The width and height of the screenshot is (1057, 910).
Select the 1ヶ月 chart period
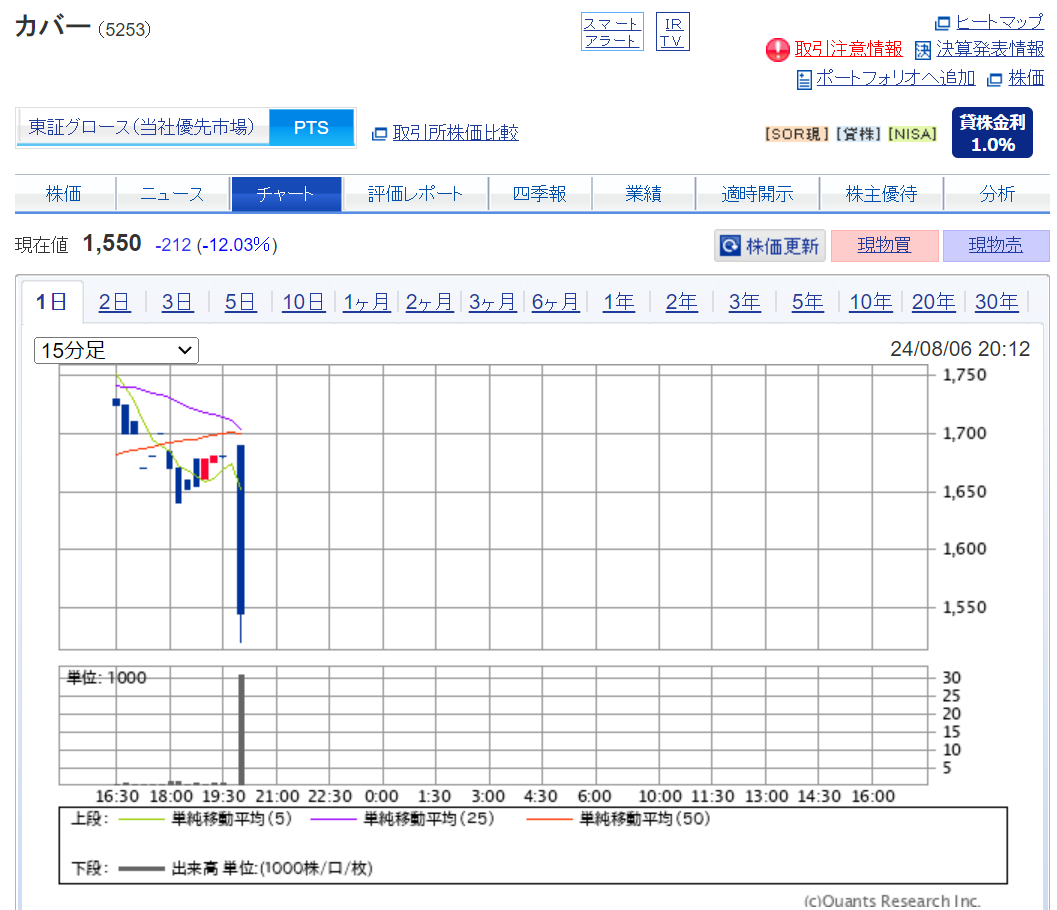(x=367, y=302)
